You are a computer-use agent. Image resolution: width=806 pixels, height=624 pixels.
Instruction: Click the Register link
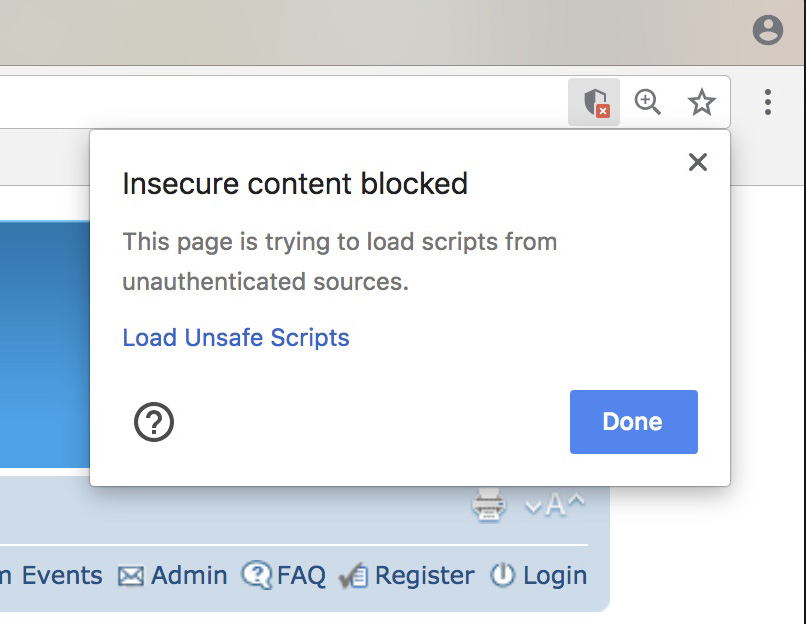[x=425, y=575]
